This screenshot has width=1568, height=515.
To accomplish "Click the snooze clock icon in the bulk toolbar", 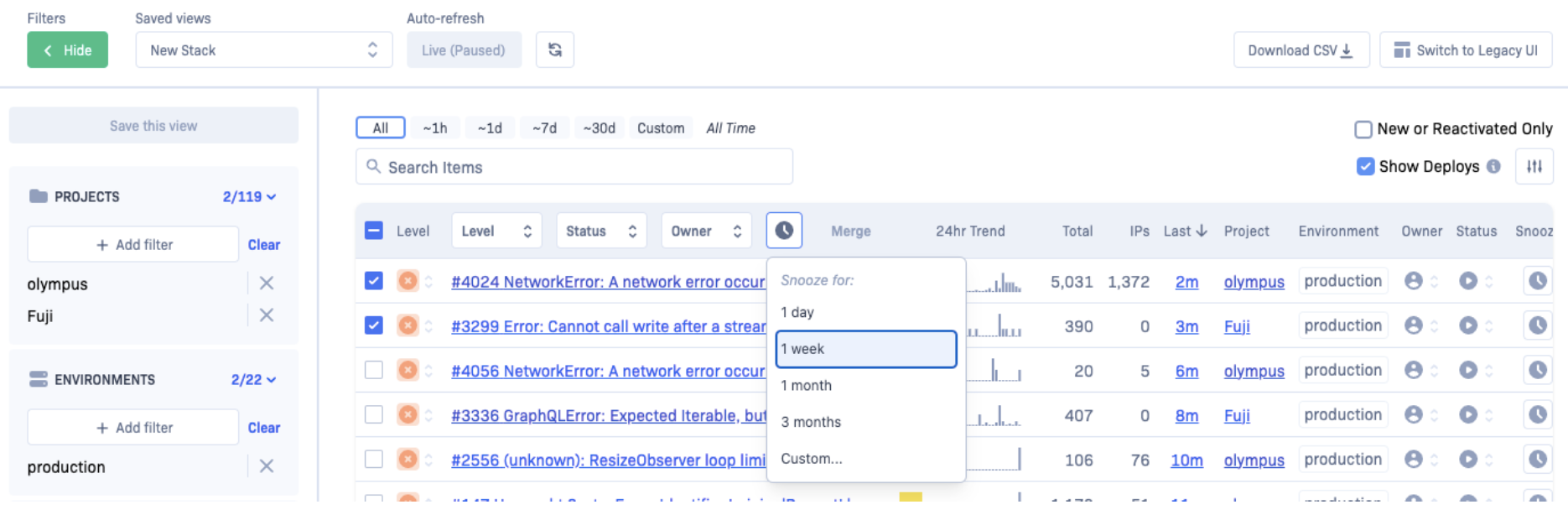I will point(783,231).
